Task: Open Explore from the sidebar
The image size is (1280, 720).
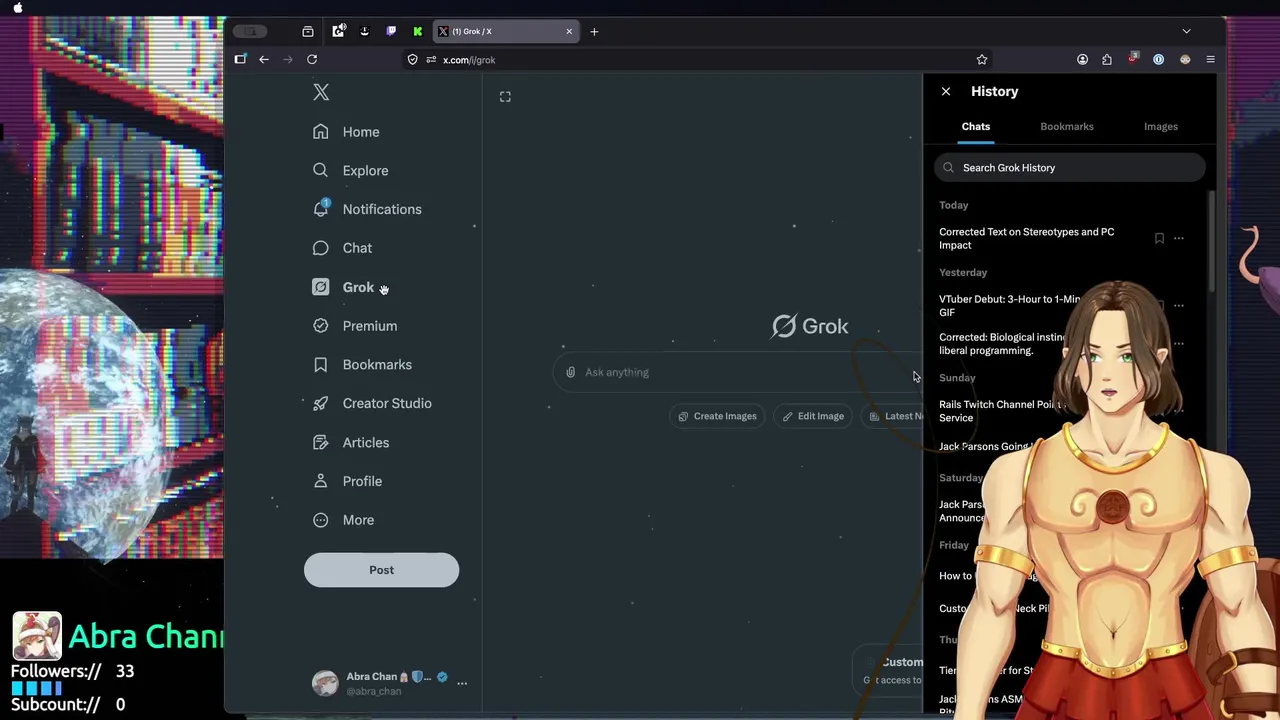Action: point(365,171)
